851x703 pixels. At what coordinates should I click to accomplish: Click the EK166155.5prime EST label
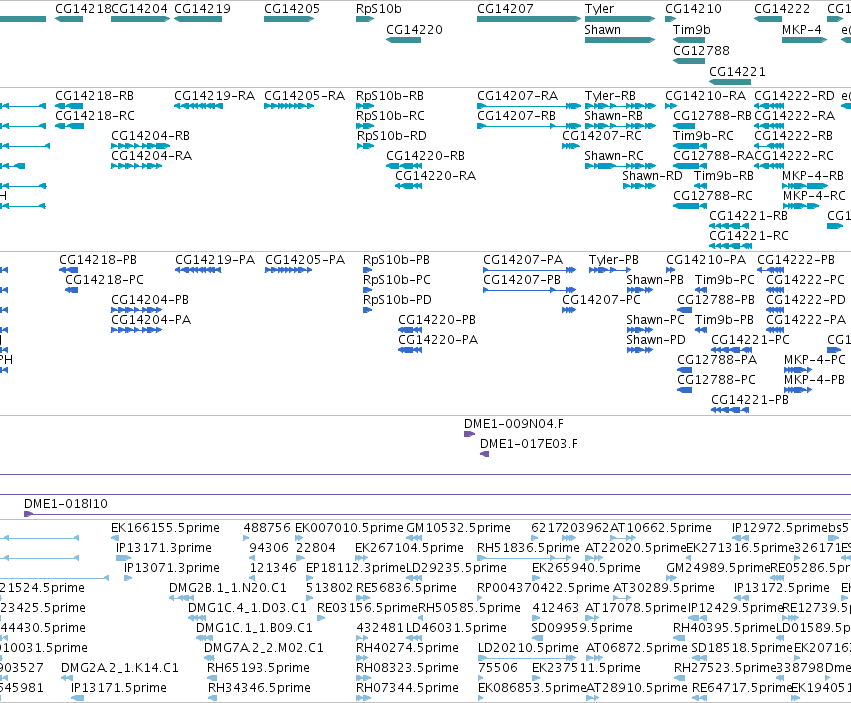(165, 529)
